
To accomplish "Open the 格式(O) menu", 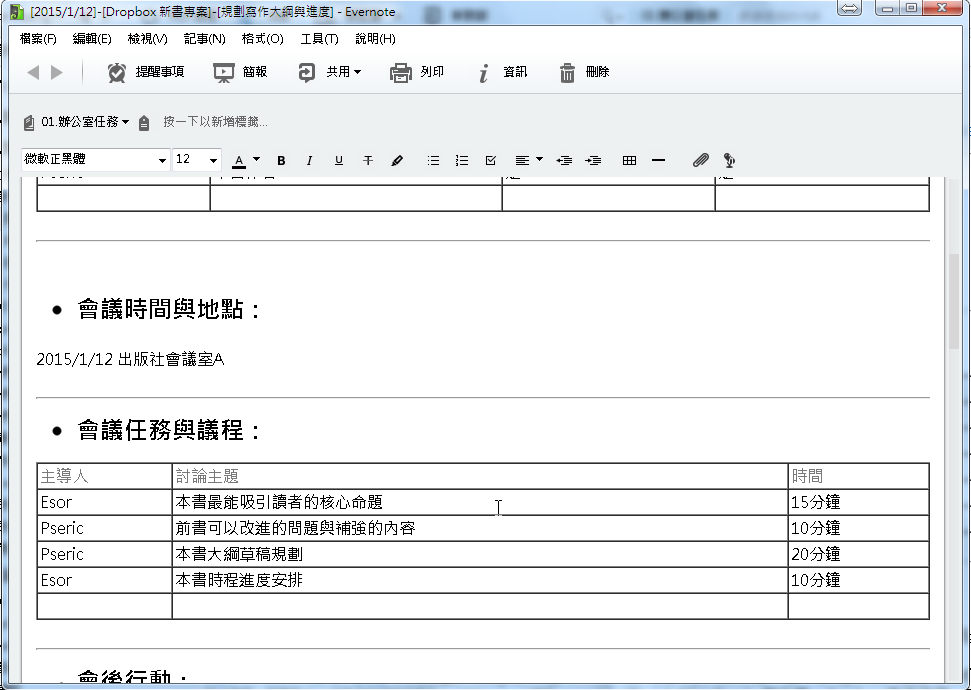I will coord(262,39).
